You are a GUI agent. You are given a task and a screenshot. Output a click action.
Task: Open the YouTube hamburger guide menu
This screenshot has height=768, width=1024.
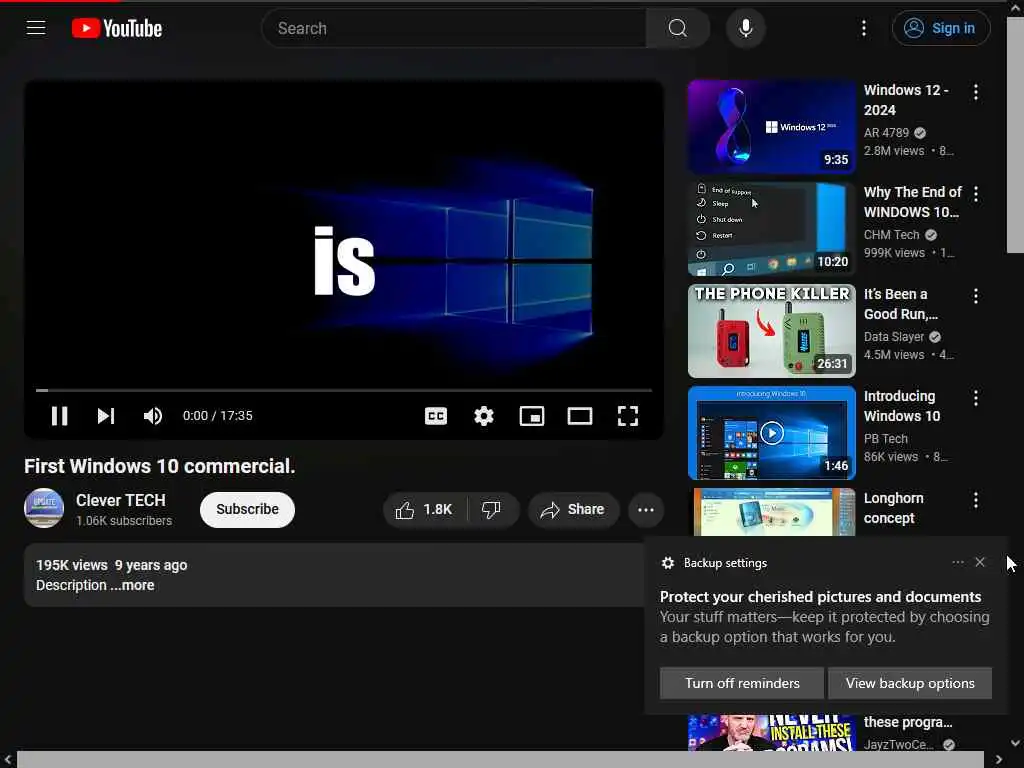point(36,28)
